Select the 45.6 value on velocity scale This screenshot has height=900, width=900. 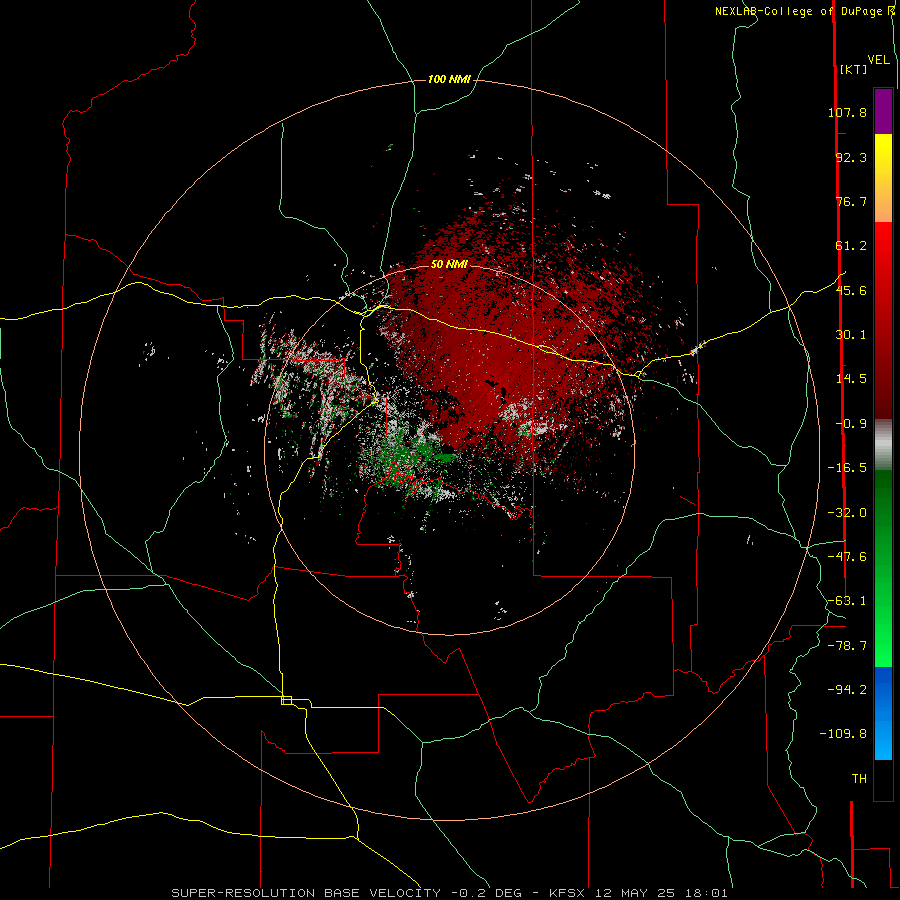(851, 290)
